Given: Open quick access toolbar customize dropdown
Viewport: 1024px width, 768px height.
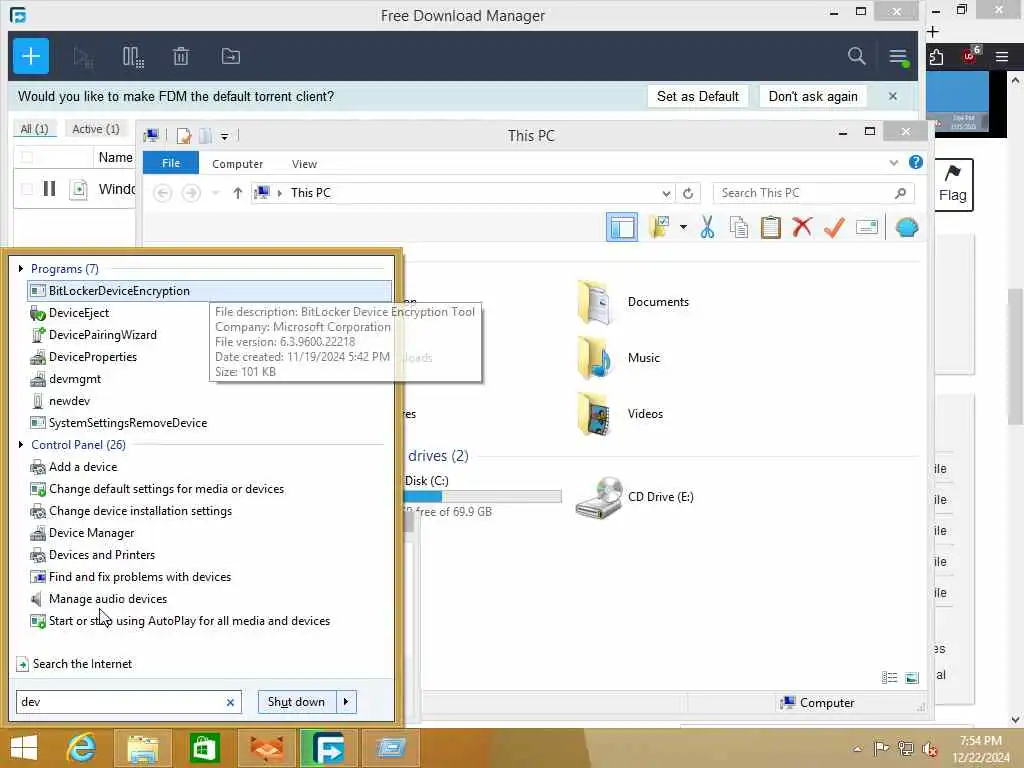Looking at the screenshot, I should click(224, 136).
